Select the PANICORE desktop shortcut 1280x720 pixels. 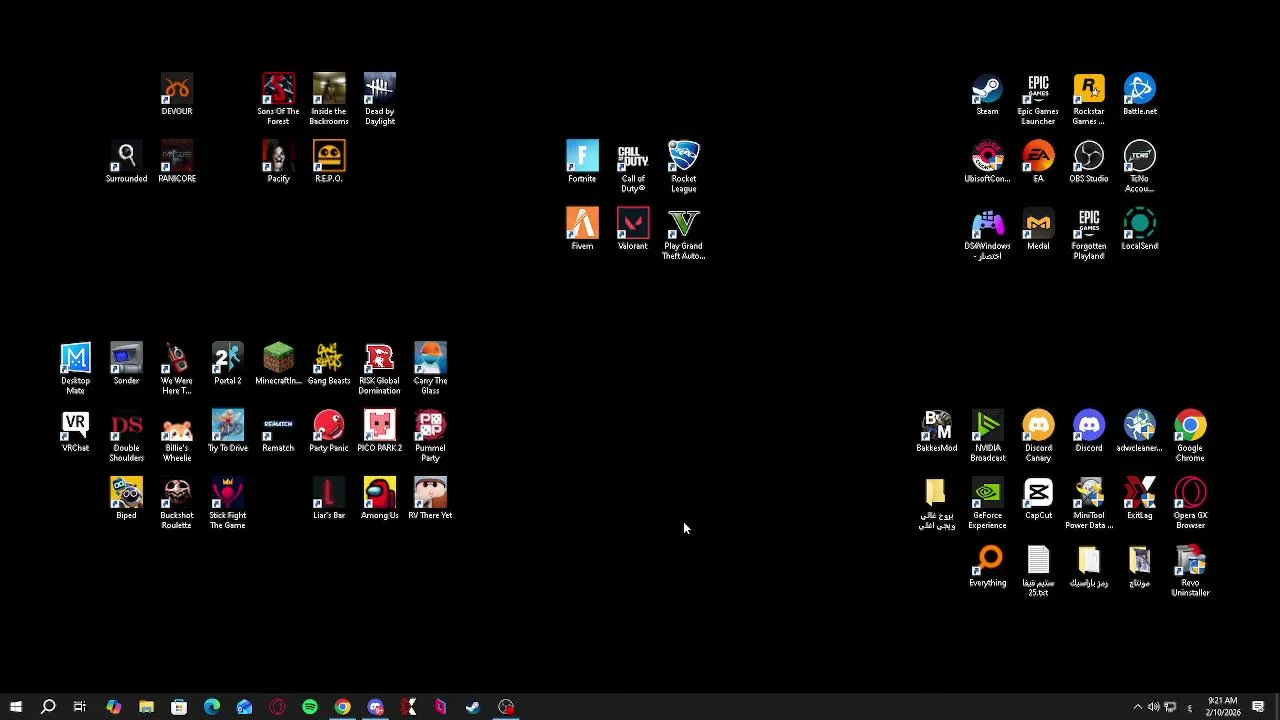click(177, 162)
